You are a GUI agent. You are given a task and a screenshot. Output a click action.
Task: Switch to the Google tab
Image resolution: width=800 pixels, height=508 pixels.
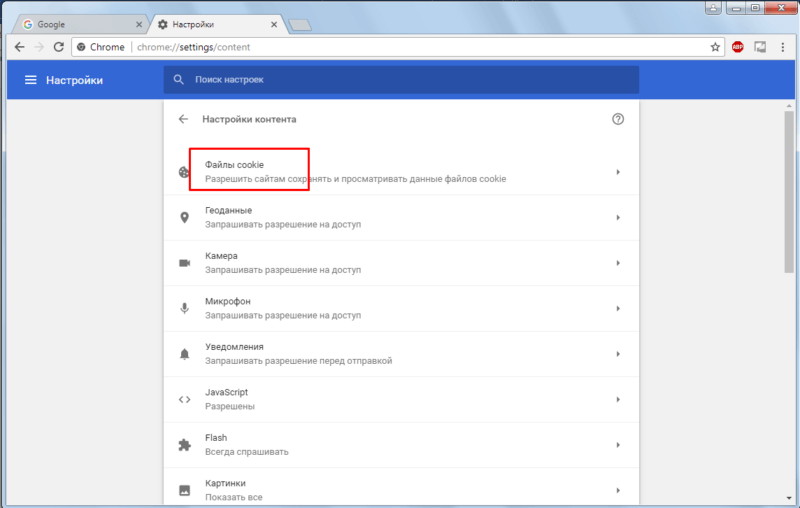click(x=79, y=24)
